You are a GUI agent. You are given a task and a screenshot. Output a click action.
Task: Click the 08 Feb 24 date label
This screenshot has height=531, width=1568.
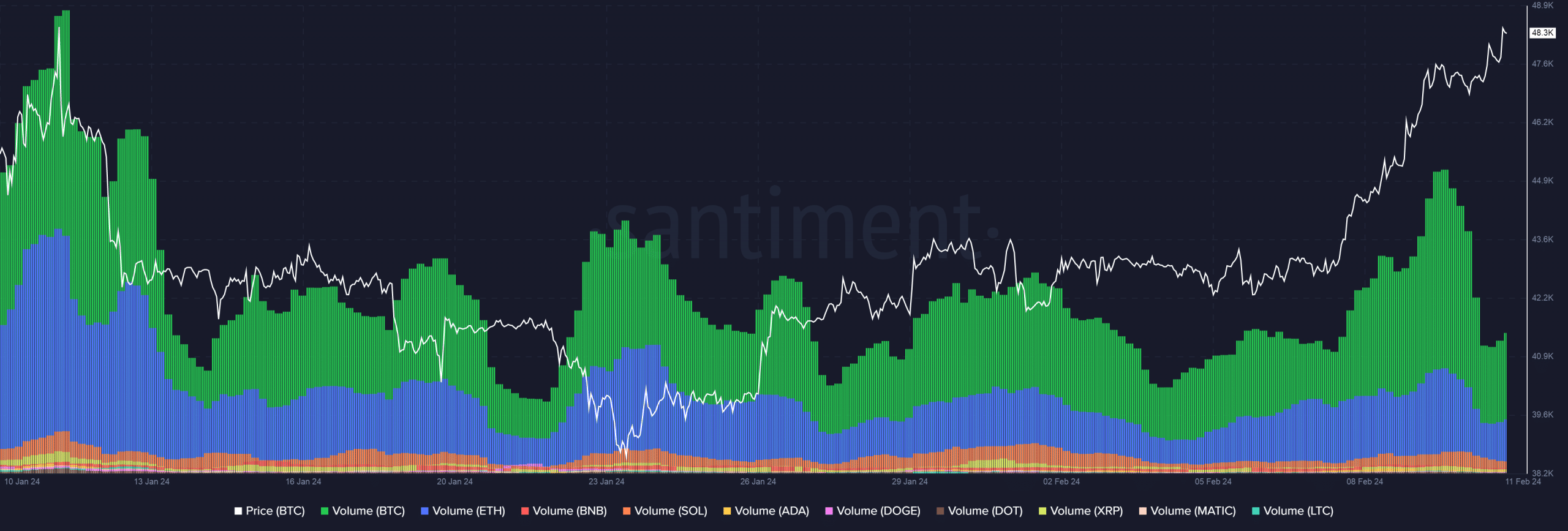pyautogui.click(x=1365, y=481)
